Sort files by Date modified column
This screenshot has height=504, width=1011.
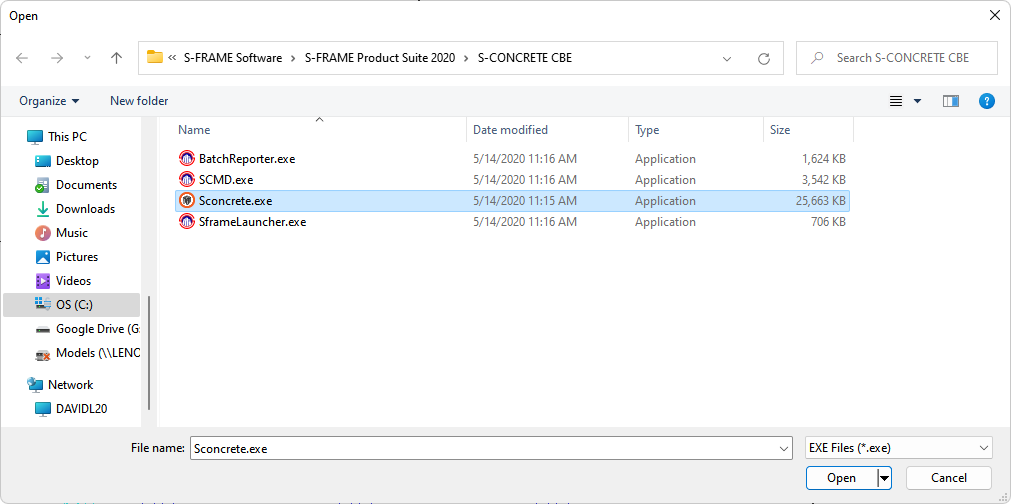pos(510,130)
